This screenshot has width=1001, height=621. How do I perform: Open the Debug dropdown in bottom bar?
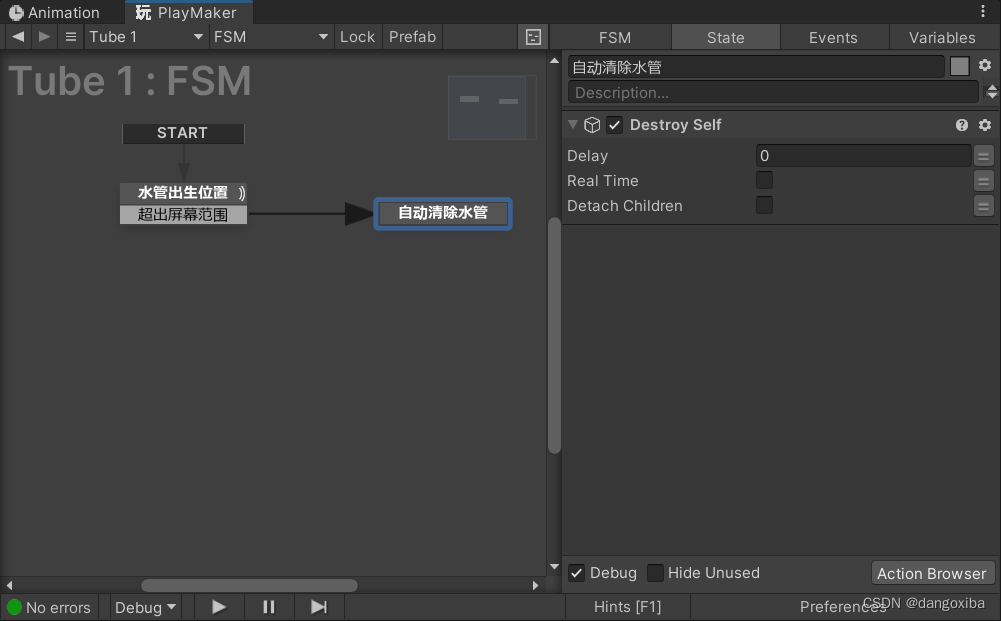(x=145, y=607)
